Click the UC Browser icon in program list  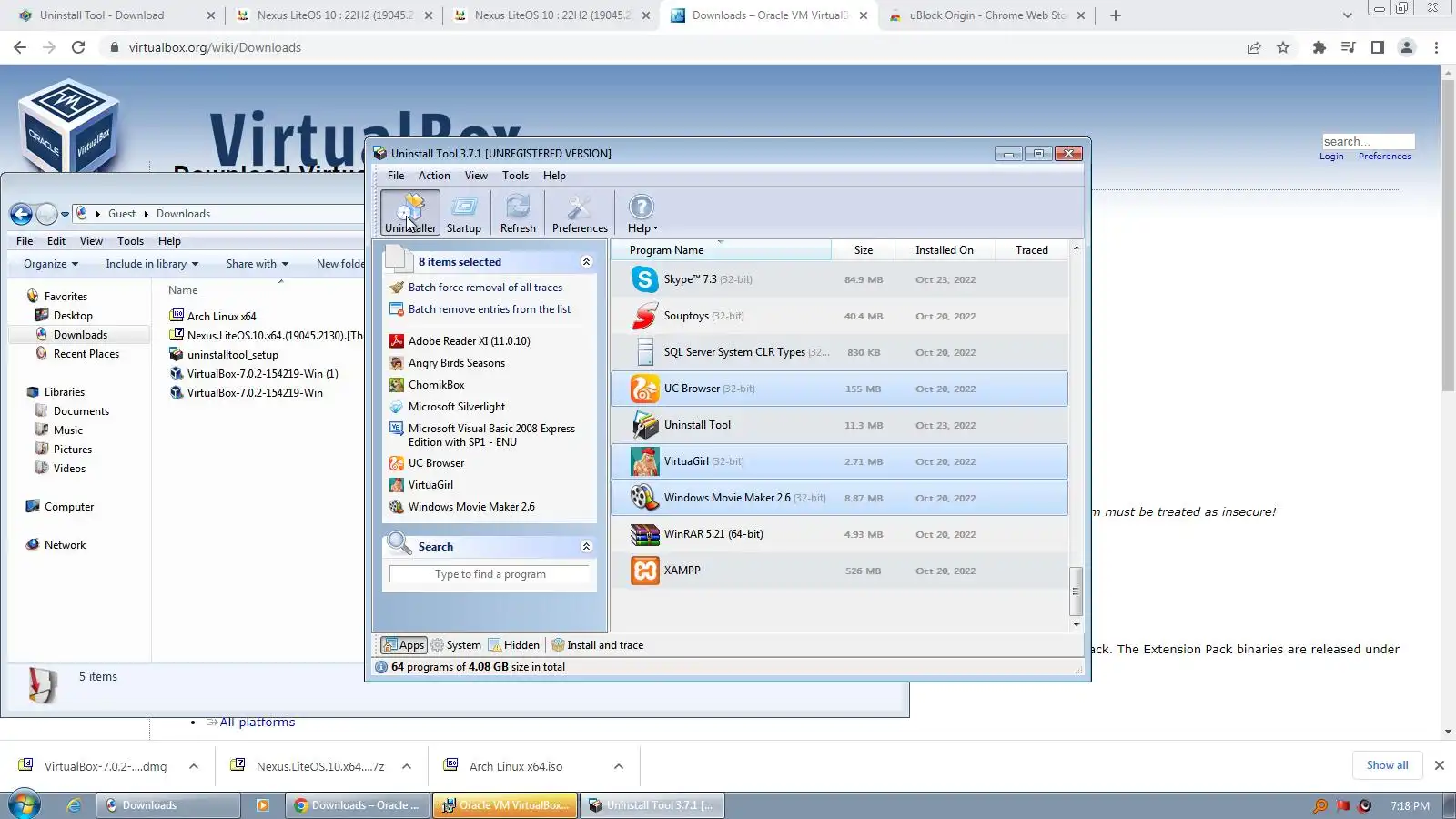coord(644,389)
